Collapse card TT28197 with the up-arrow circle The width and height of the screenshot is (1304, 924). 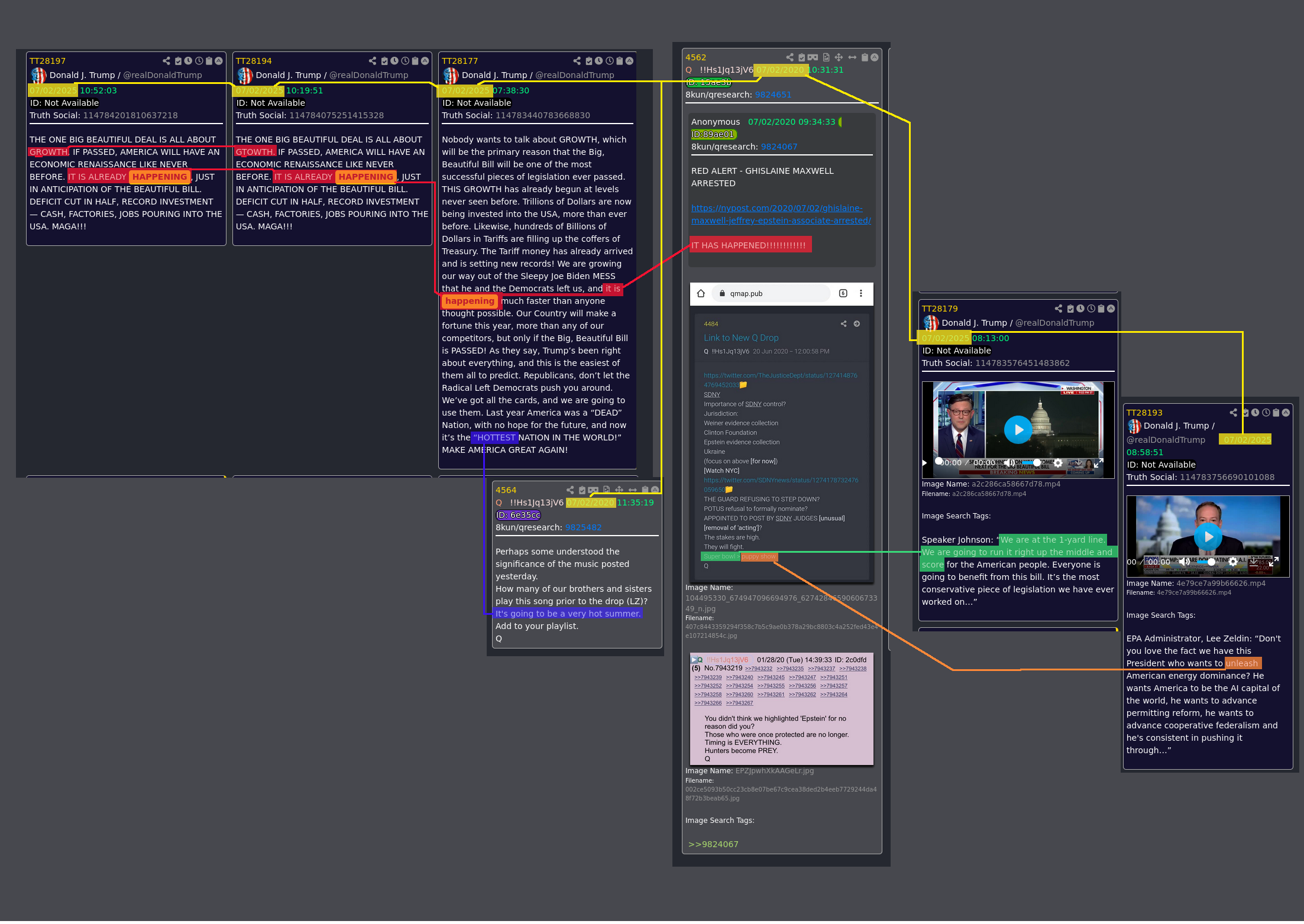(218, 61)
